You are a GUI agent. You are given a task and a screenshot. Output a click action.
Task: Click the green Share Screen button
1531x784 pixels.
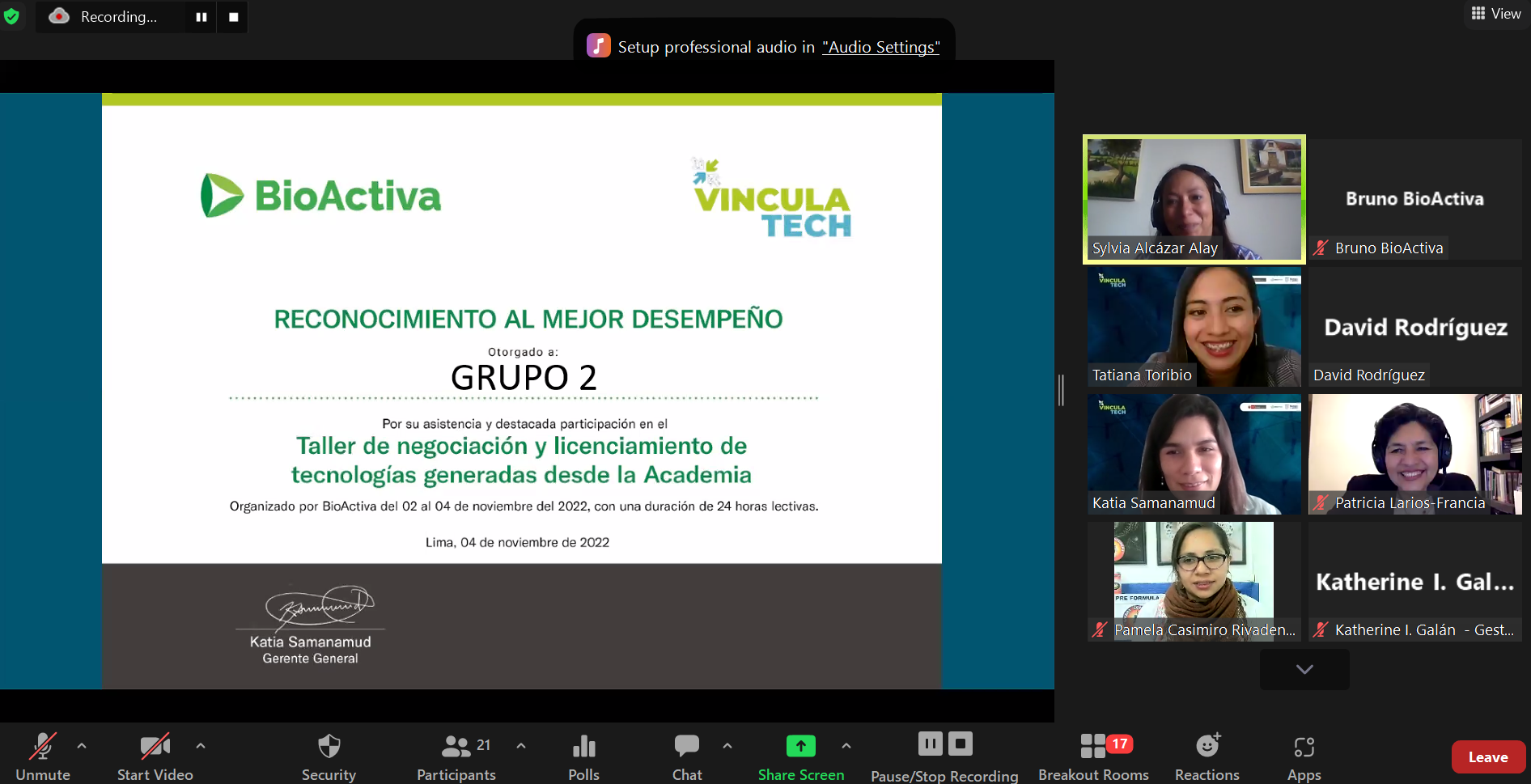click(801, 756)
